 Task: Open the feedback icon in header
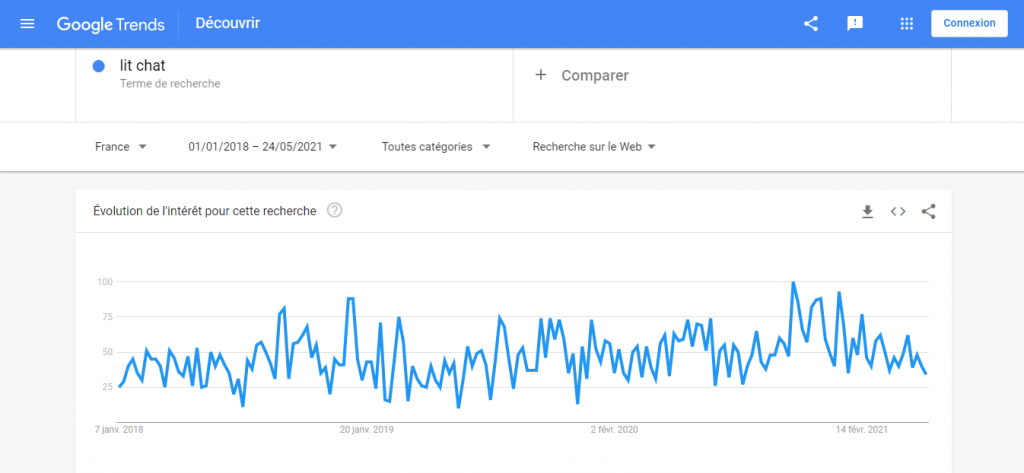855,23
